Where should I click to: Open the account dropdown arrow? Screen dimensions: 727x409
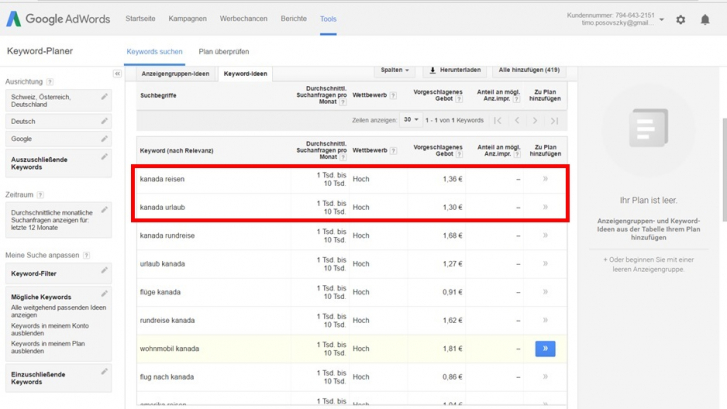click(x=662, y=19)
